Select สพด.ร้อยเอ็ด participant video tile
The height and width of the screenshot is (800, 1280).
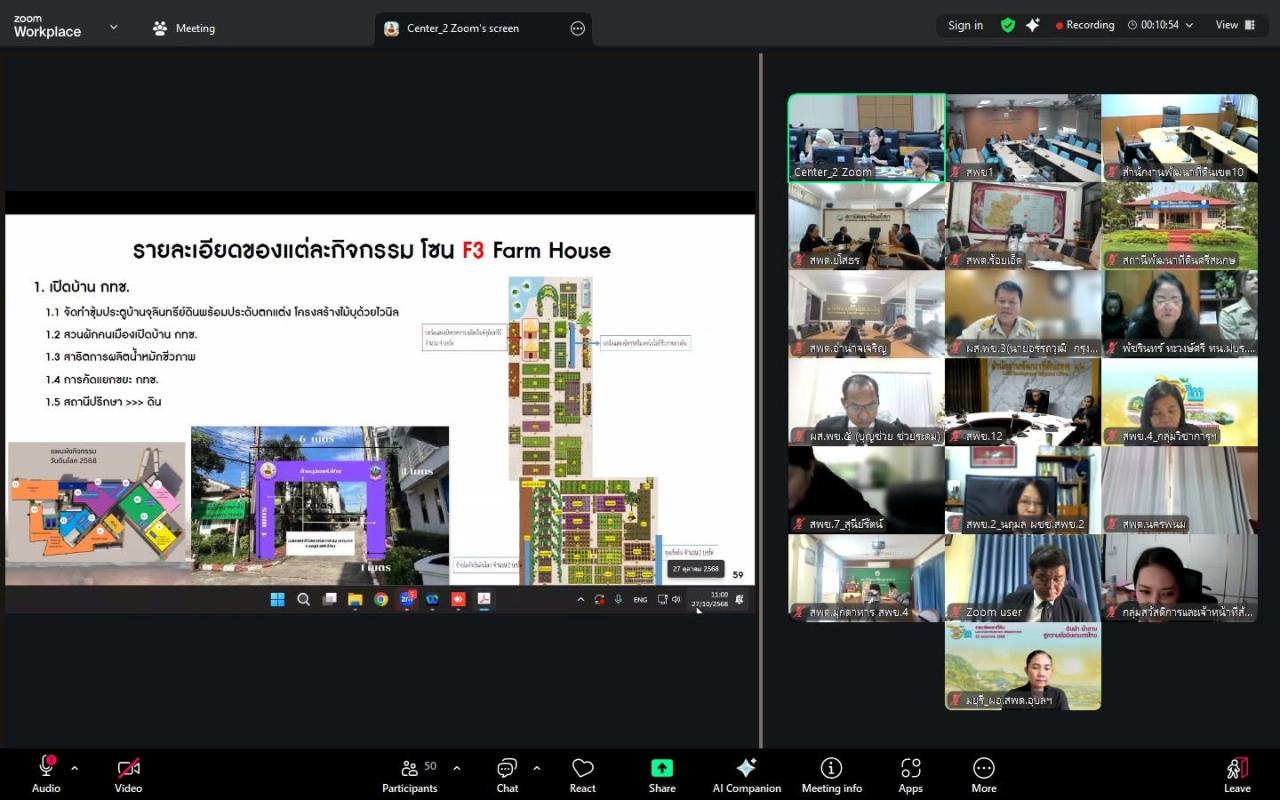1023,226
